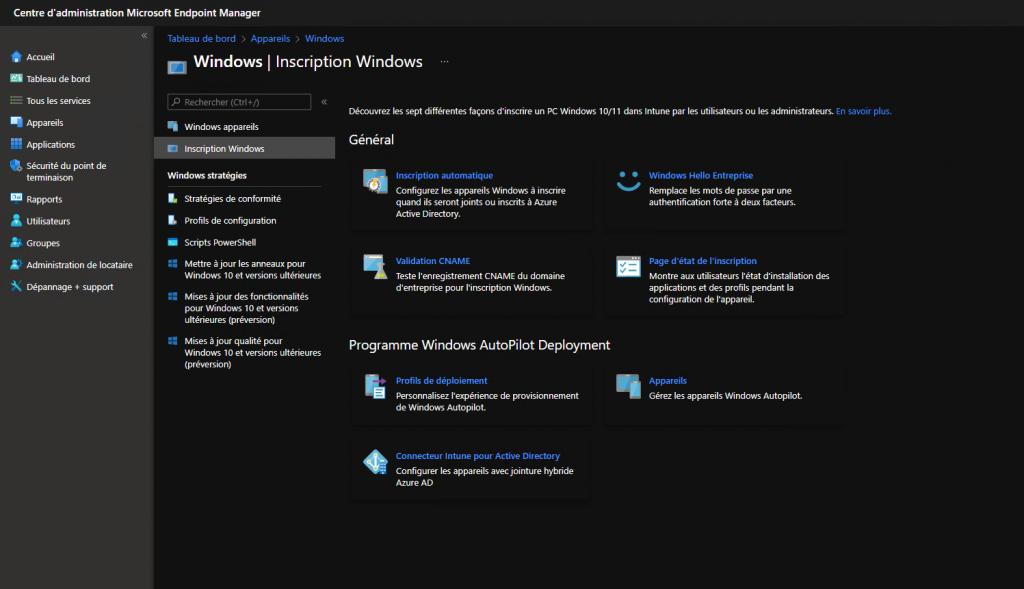The height and width of the screenshot is (589, 1024).
Task: Open Mises à jour des fonctionnalités item
Action: [x=244, y=308]
